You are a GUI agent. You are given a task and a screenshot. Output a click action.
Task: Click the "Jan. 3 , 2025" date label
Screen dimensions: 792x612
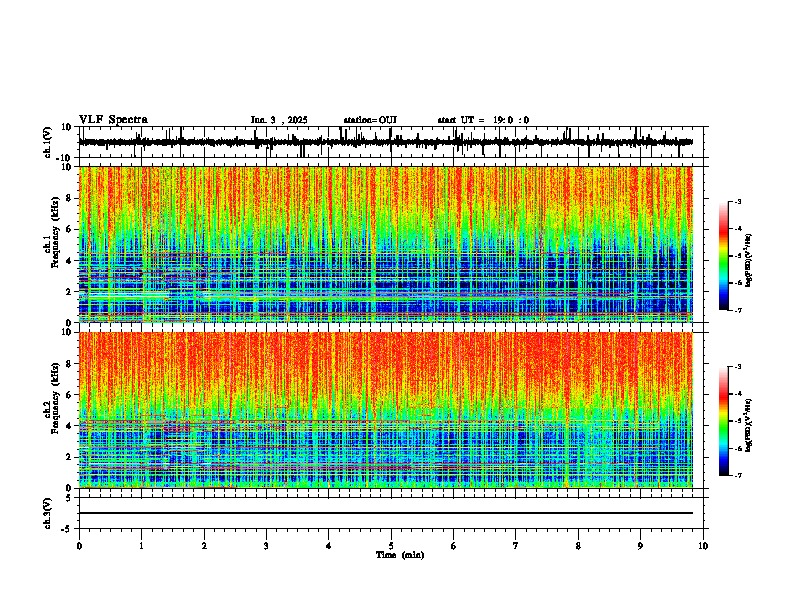(x=279, y=120)
